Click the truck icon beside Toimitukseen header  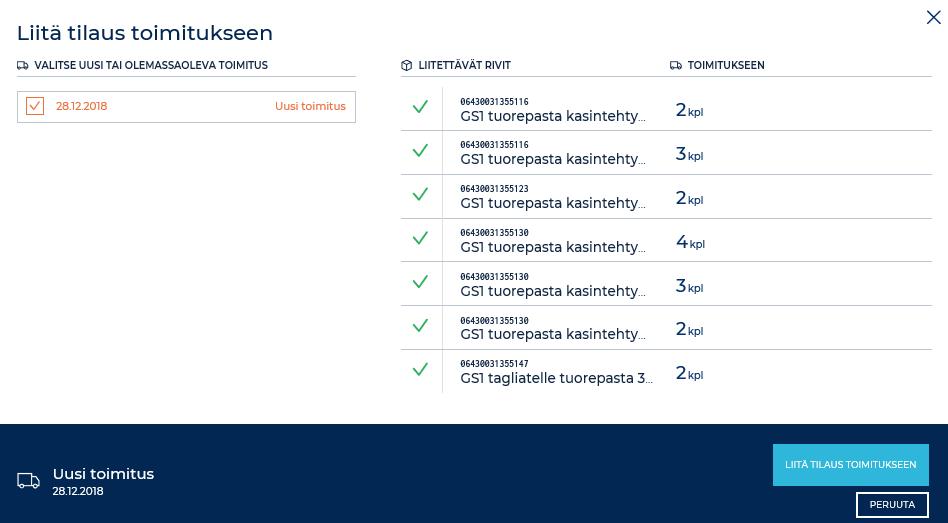click(x=676, y=65)
